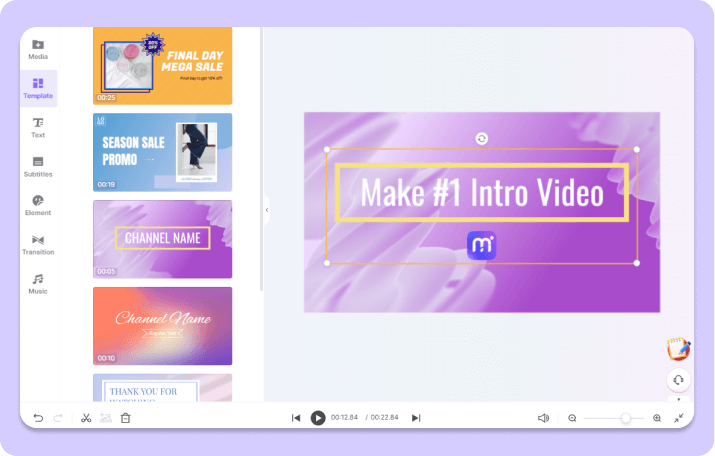Open the Media panel
This screenshot has width=715, height=456.
pyautogui.click(x=38, y=49)
